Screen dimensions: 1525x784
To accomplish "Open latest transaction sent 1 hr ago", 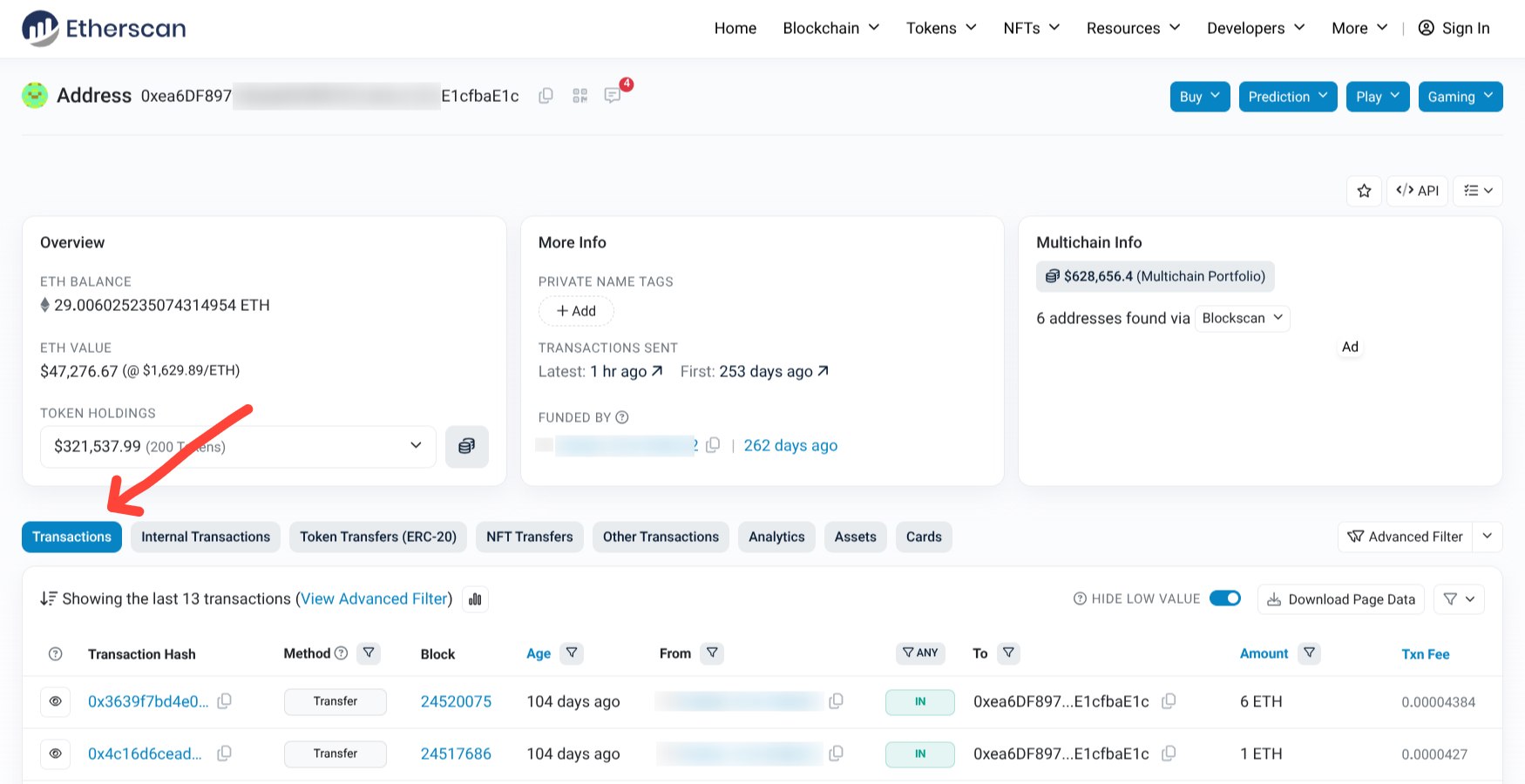I will pos(627,372).
